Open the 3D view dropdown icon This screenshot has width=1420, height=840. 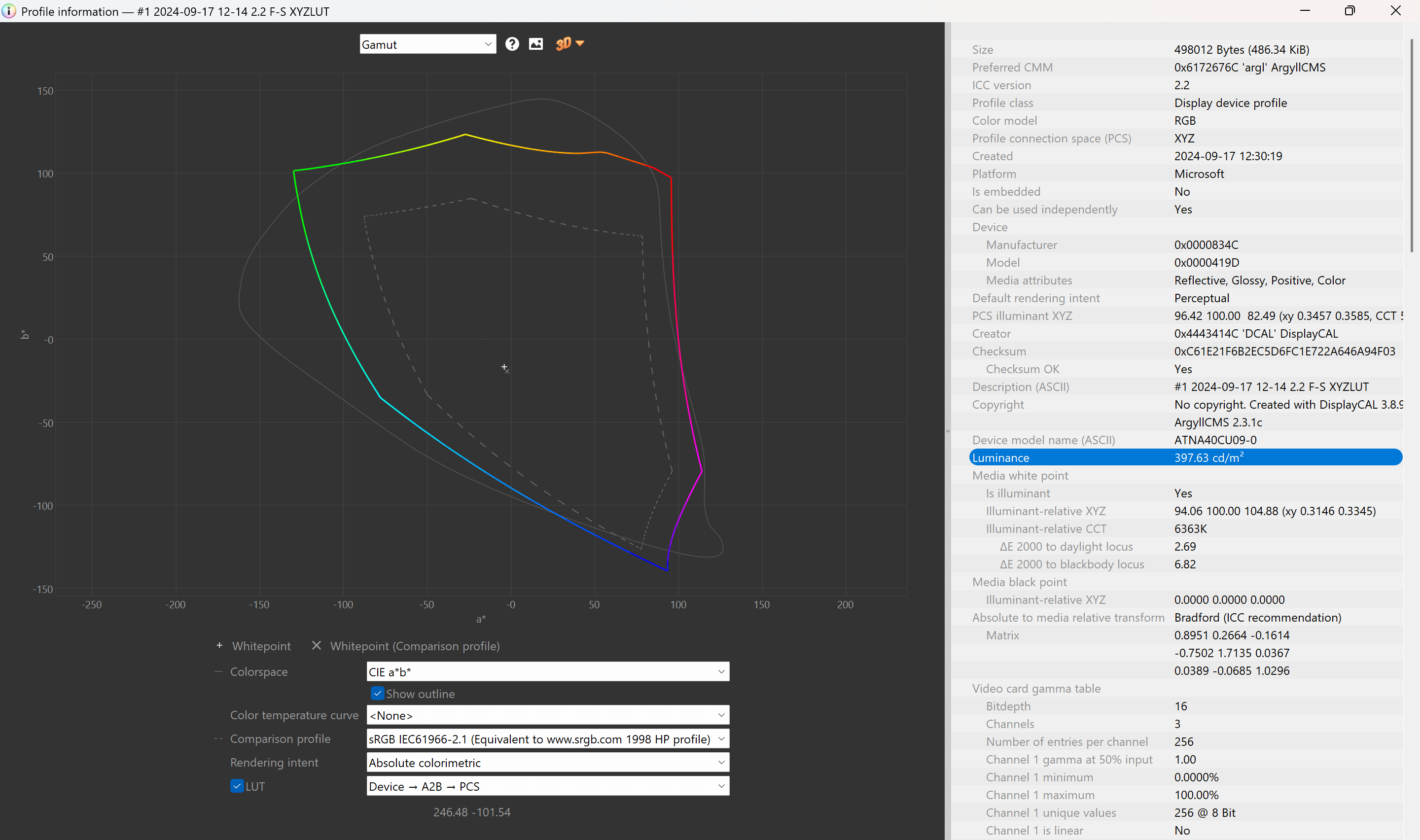tap(569, 43)
